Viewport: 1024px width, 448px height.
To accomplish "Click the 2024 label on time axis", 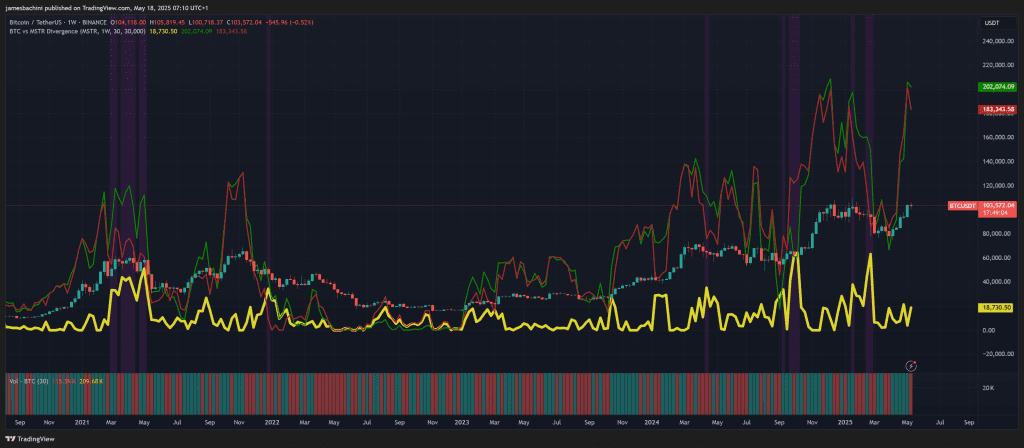I will pyautogui.click(x=651, y=423).
